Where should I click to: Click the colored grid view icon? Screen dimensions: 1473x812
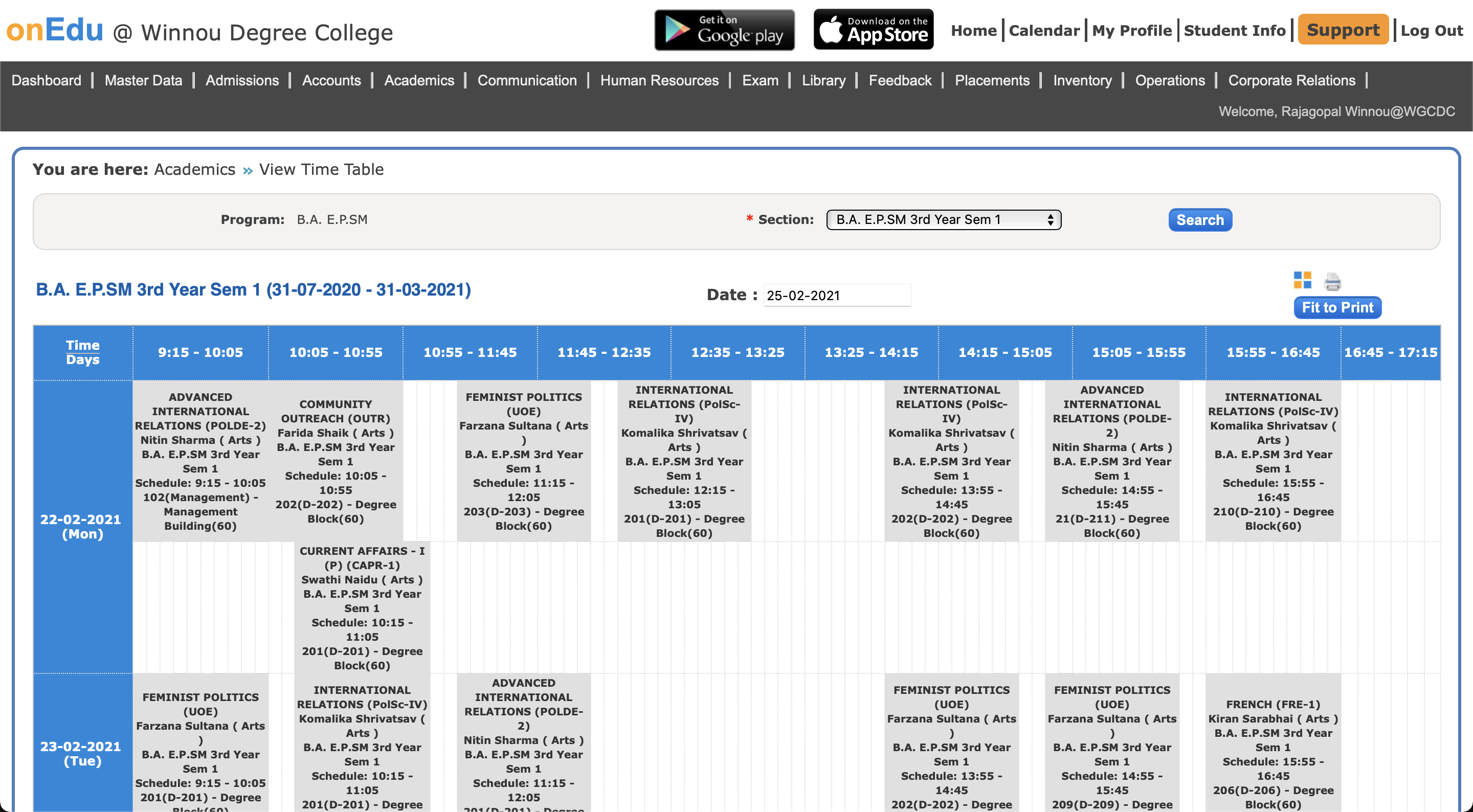(x=1302, y=280)
